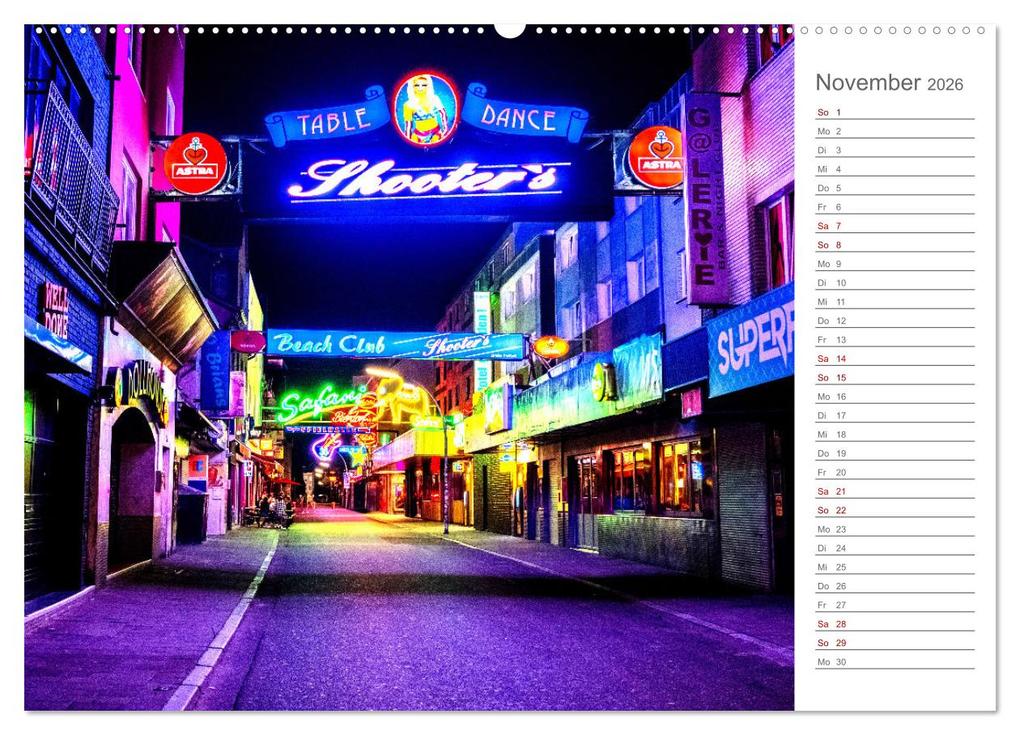Click the round dancer emblem sign
Viewport: 1020px width, 735px height.
pos(426,109)
